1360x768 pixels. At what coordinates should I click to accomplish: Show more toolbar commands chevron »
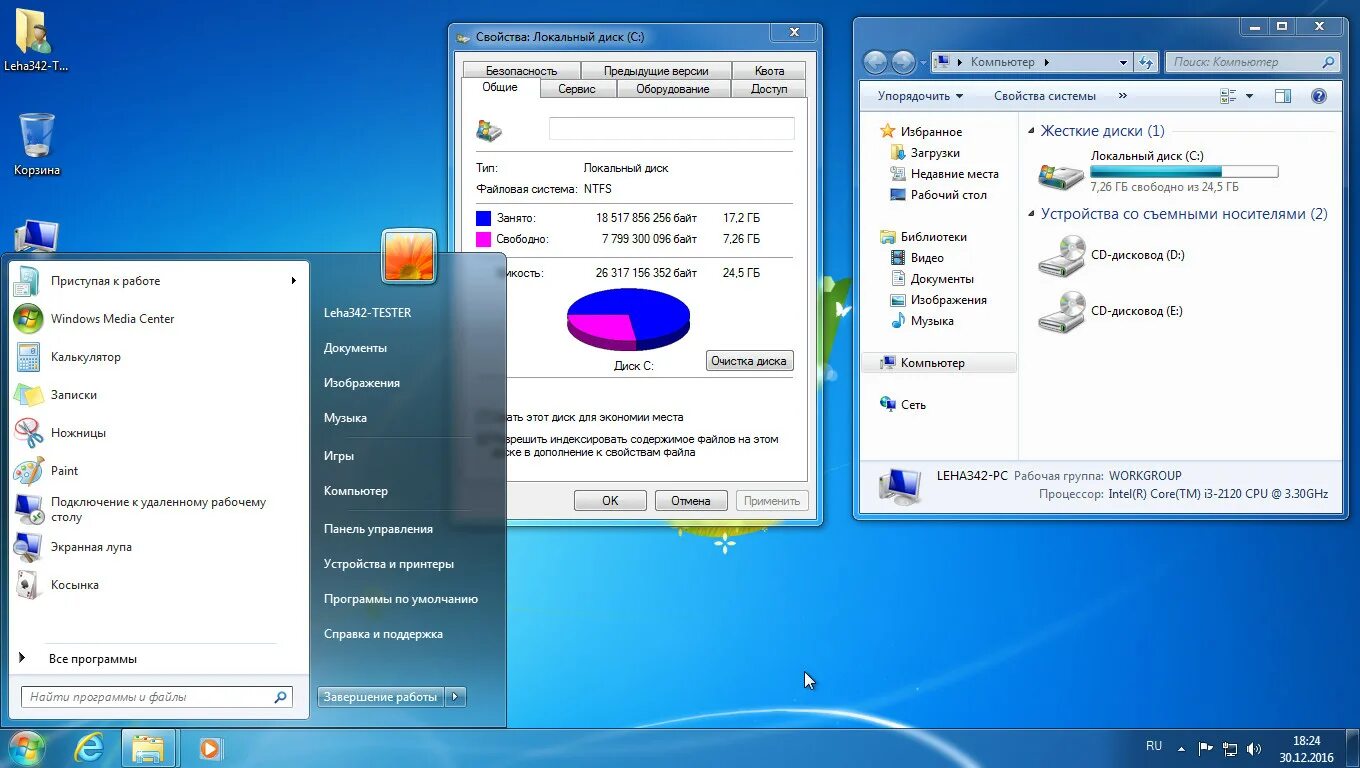(1122, 96)
